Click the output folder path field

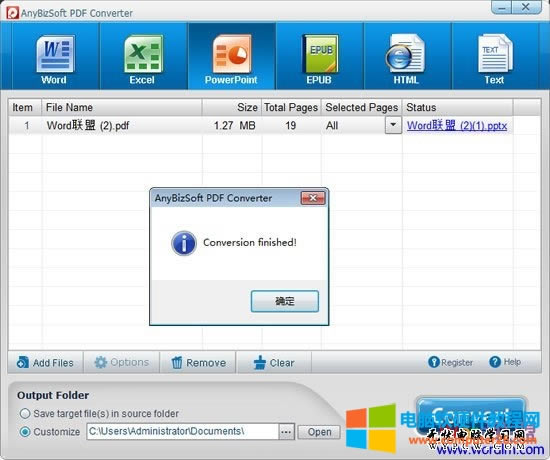(x=182, y=431)
